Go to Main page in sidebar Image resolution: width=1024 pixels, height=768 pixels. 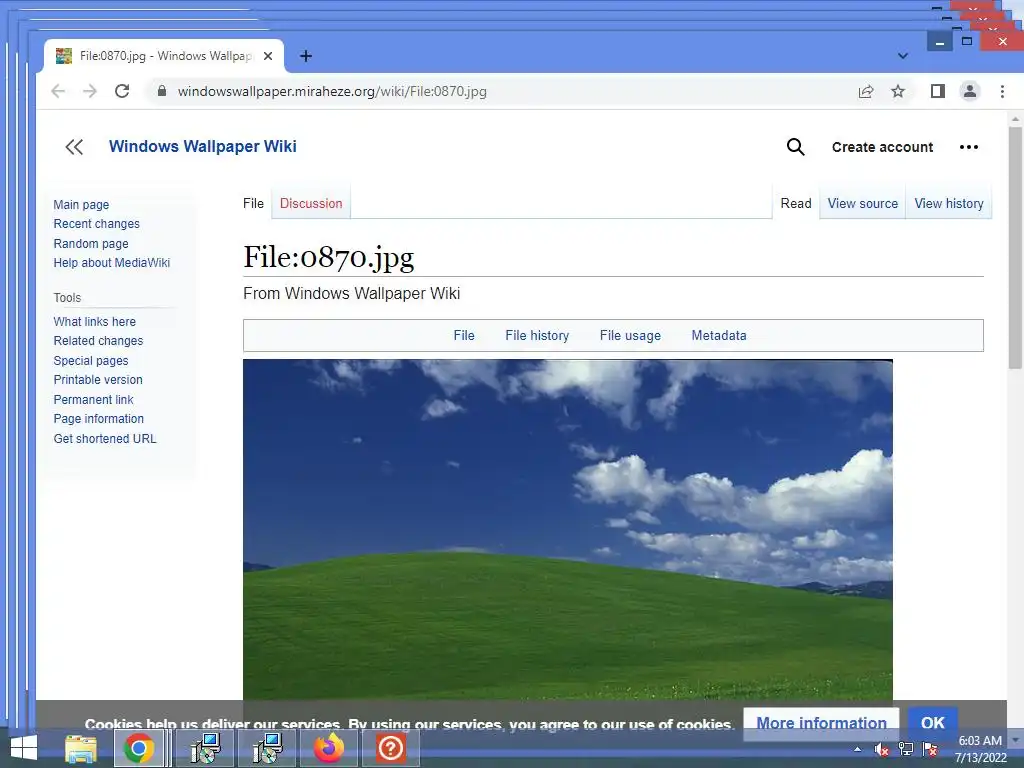click(82, 204)
